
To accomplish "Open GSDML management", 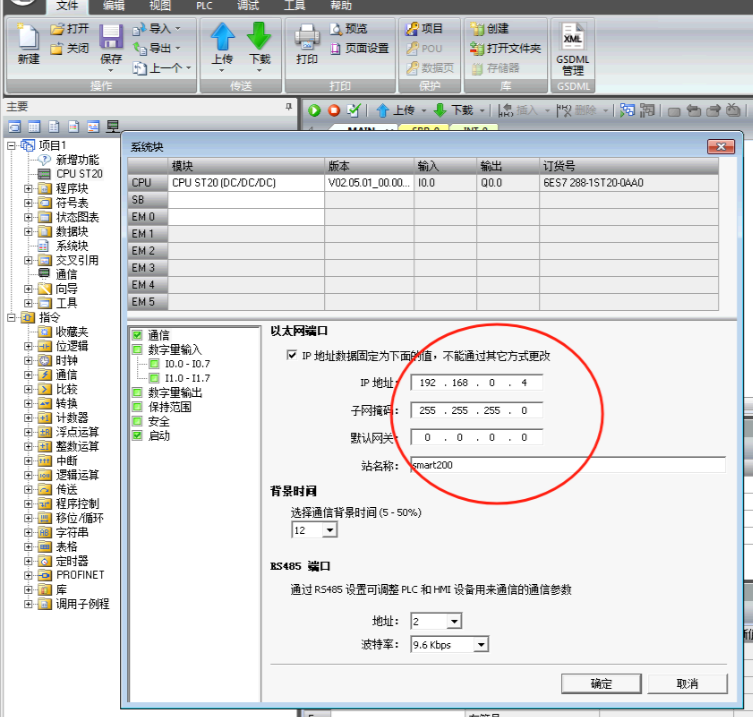I will pos(572,49).
